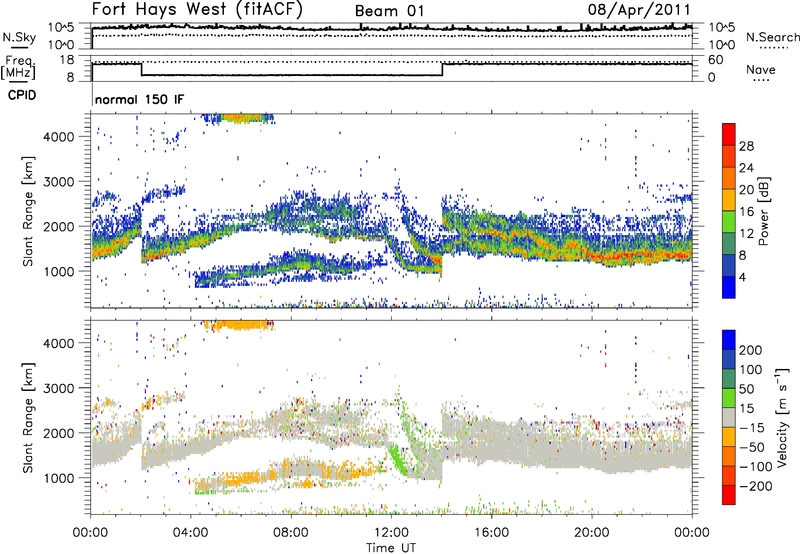Screen dimensions: 800x554
Task: Click the '2000' tick in the velocity panel
Action: coord(59,433)
